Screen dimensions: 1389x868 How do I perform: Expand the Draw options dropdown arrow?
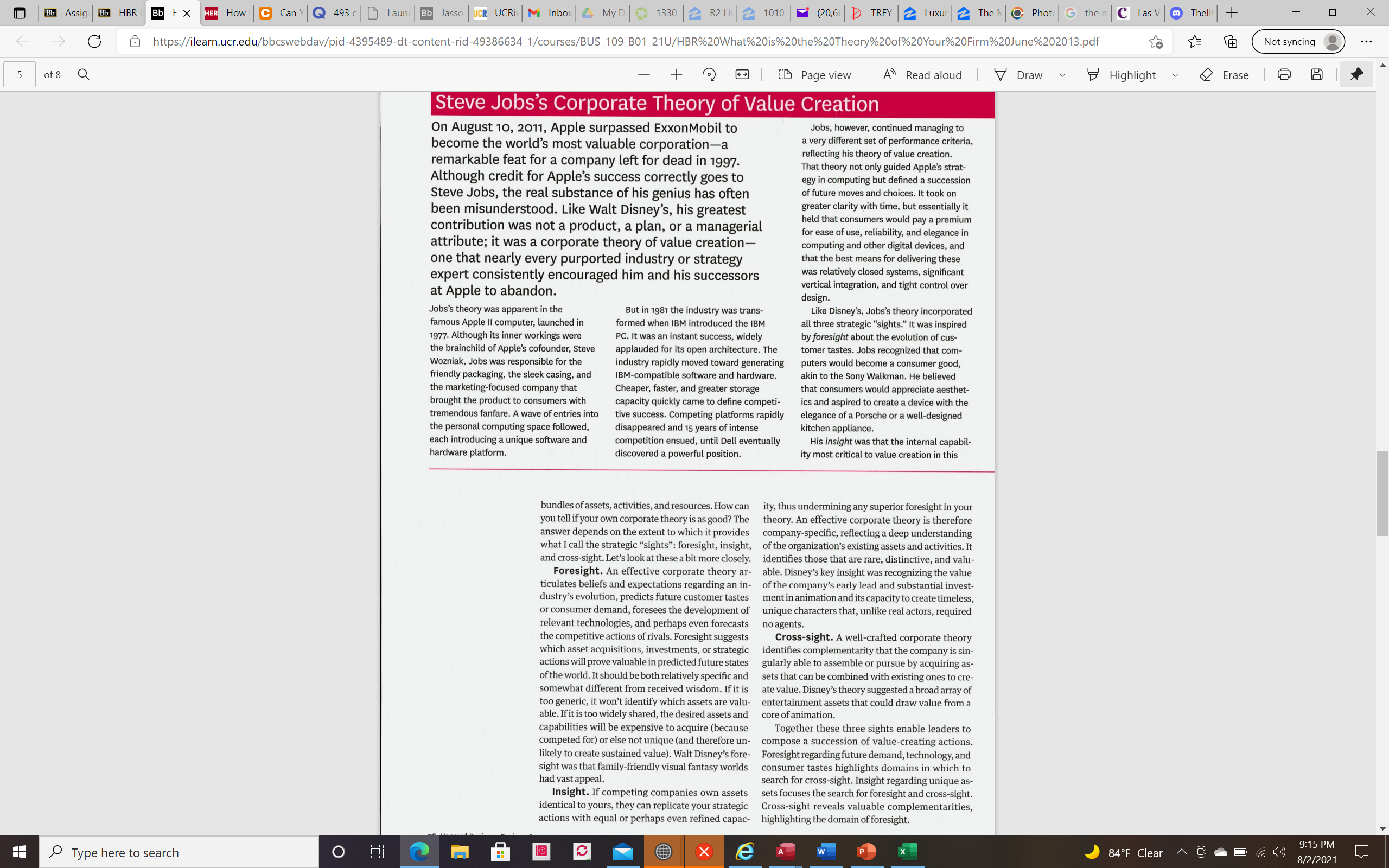(1062, 75)
